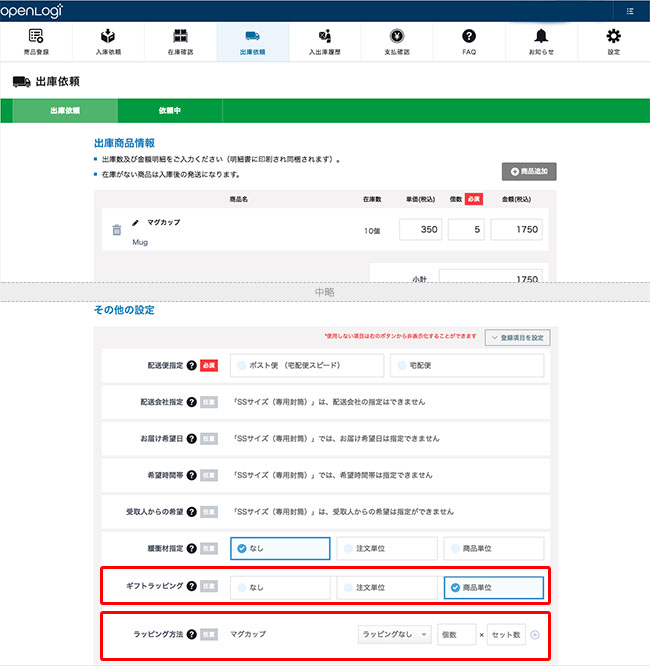Click the 10個 stock count text

(x=372, y=231)
